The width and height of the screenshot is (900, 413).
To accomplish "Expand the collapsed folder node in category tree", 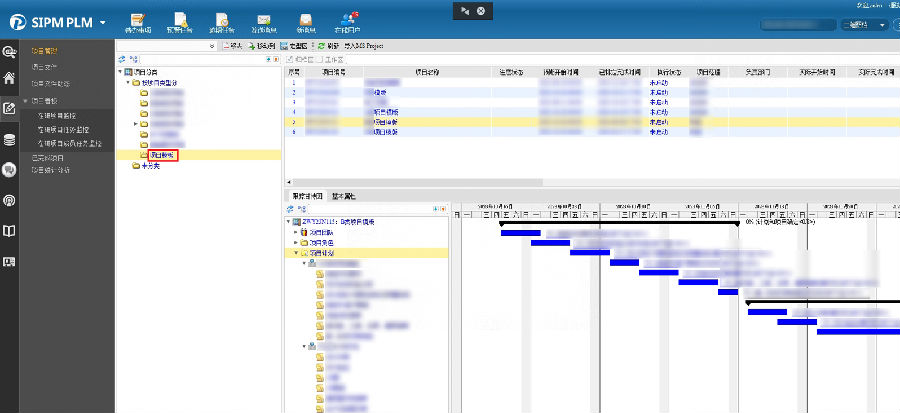I will (x=136, y=124).
